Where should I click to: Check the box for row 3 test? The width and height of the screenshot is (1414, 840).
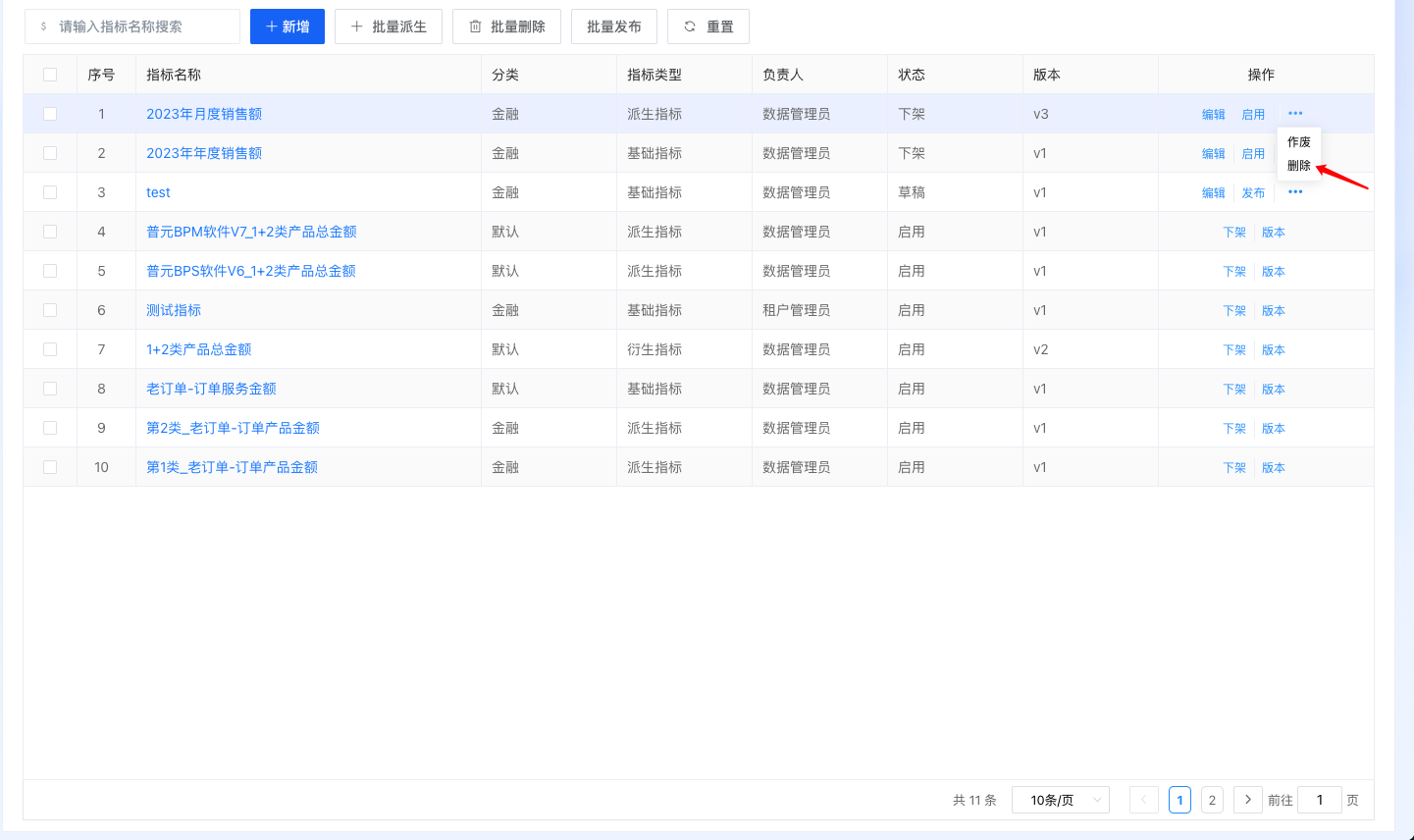[50, 192]
